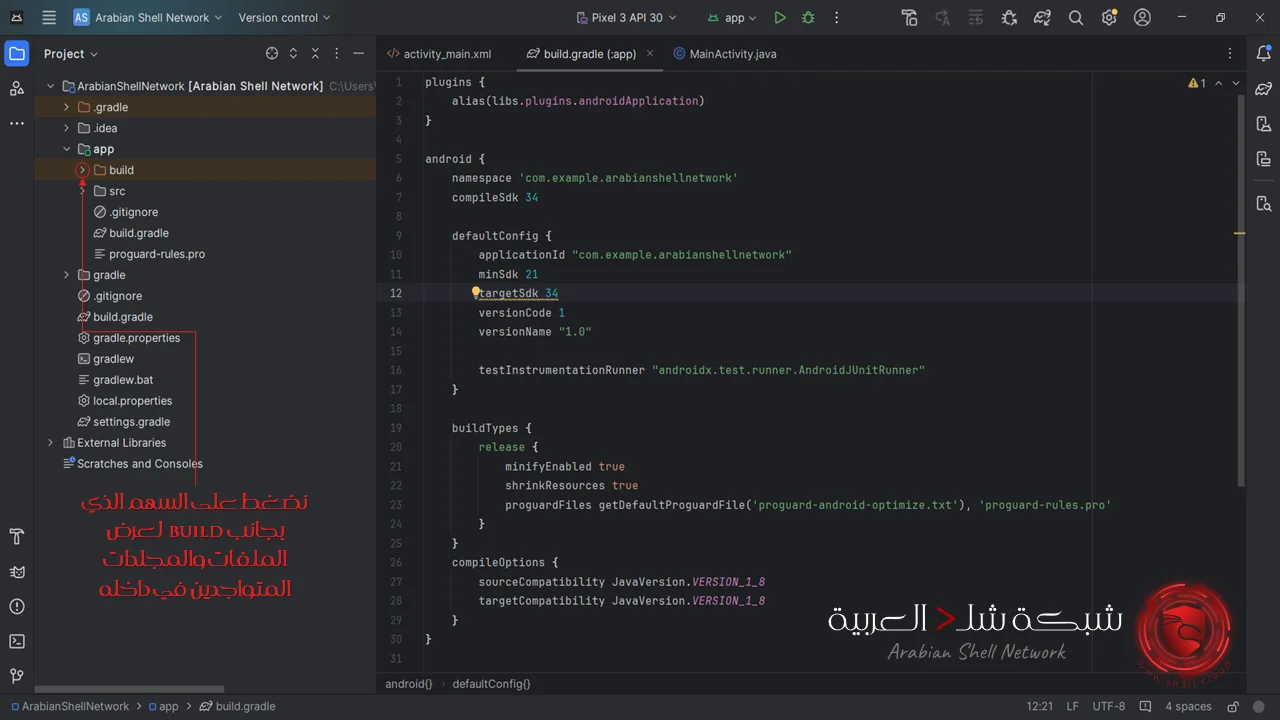Open the main hamburger menu

[49, 18]
